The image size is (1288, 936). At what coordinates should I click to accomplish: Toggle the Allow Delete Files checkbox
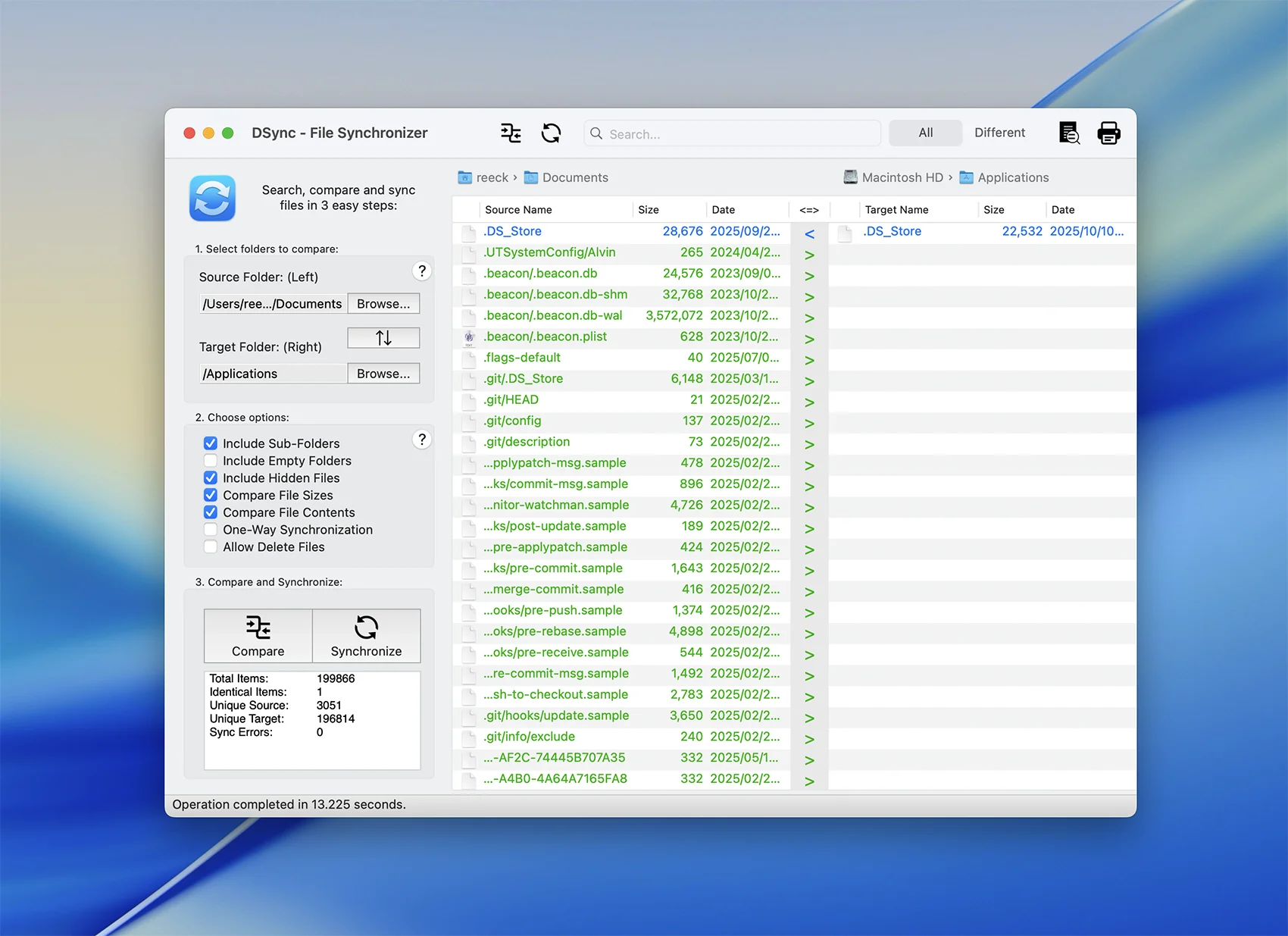(x=211, y=547)
